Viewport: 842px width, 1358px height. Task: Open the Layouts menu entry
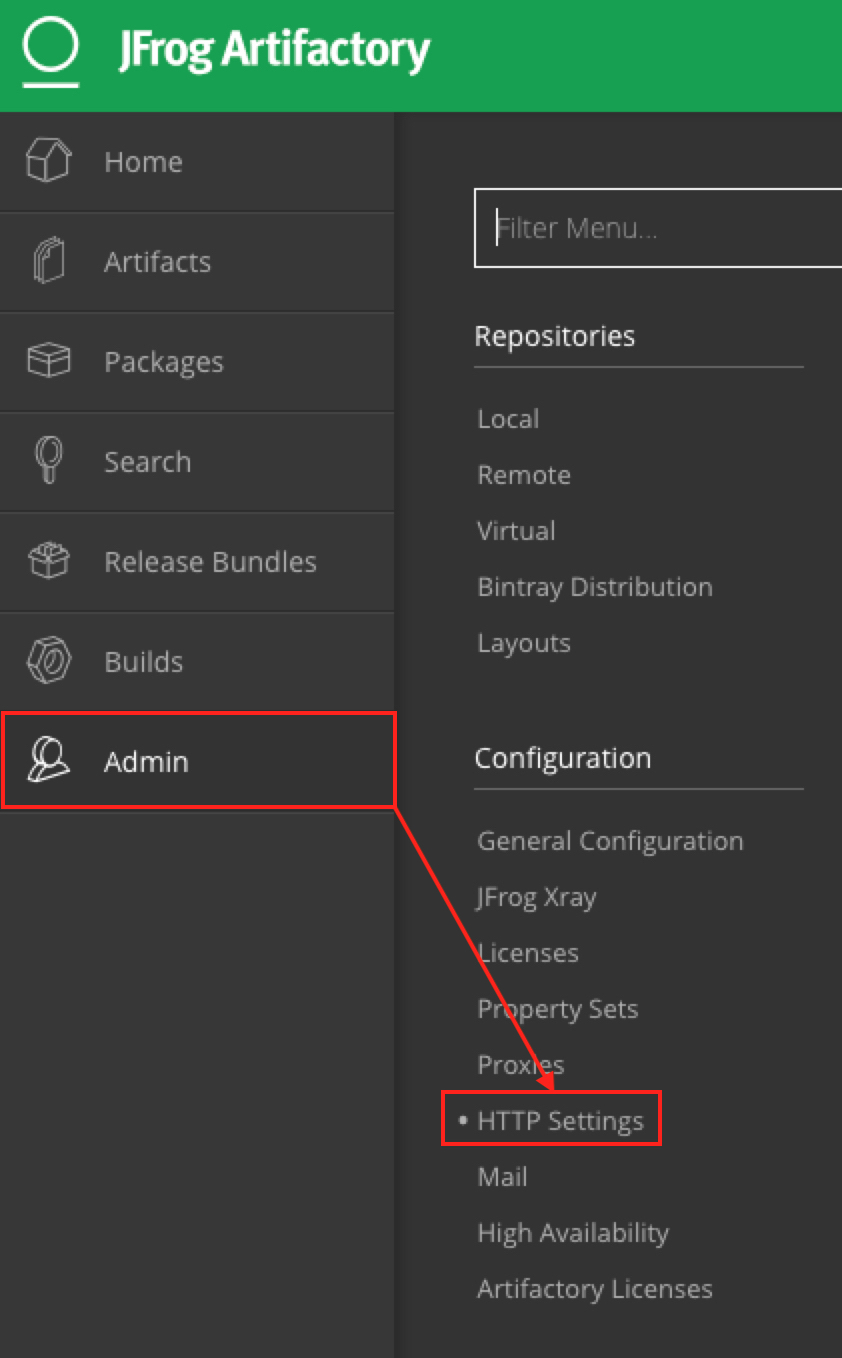tap(524, 643)
